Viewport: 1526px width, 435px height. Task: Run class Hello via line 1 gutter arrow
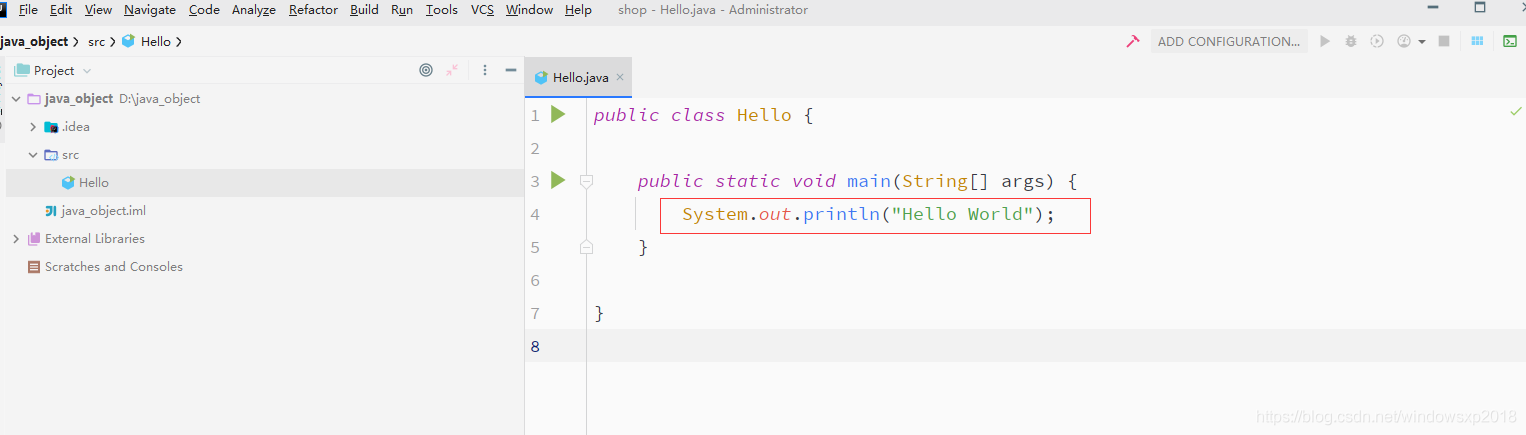[x=558, y=115]
